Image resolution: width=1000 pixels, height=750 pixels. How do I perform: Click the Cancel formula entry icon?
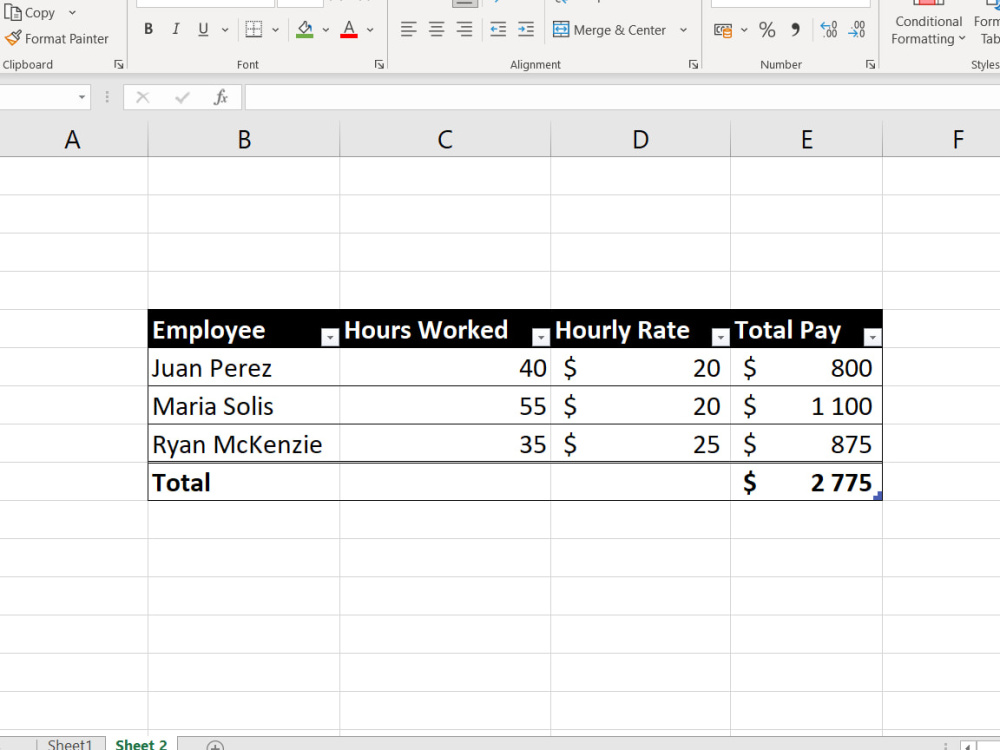point(142,97)
